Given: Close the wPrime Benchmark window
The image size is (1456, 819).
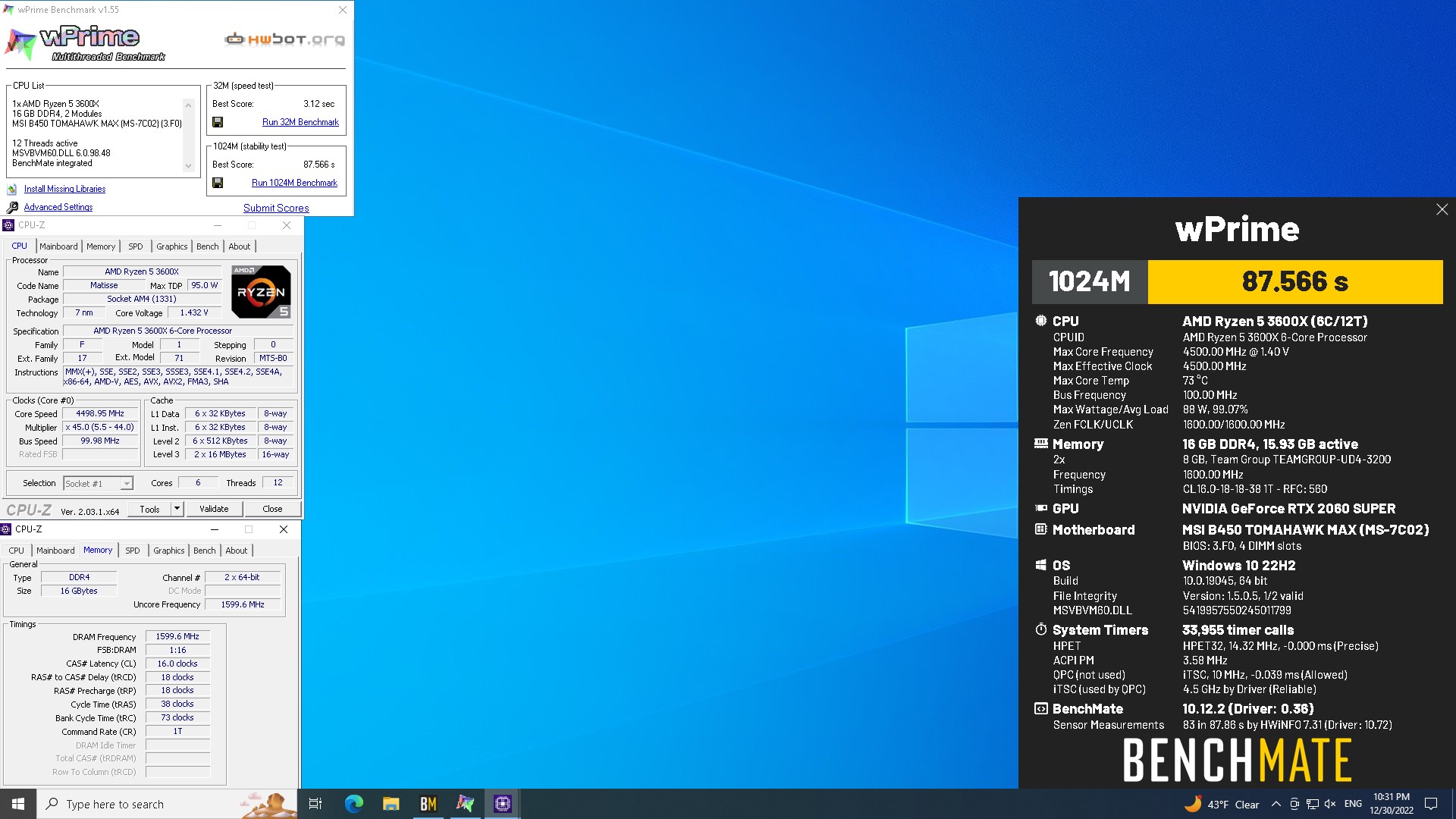Looking at the screenshot, I should click(342, 10).
